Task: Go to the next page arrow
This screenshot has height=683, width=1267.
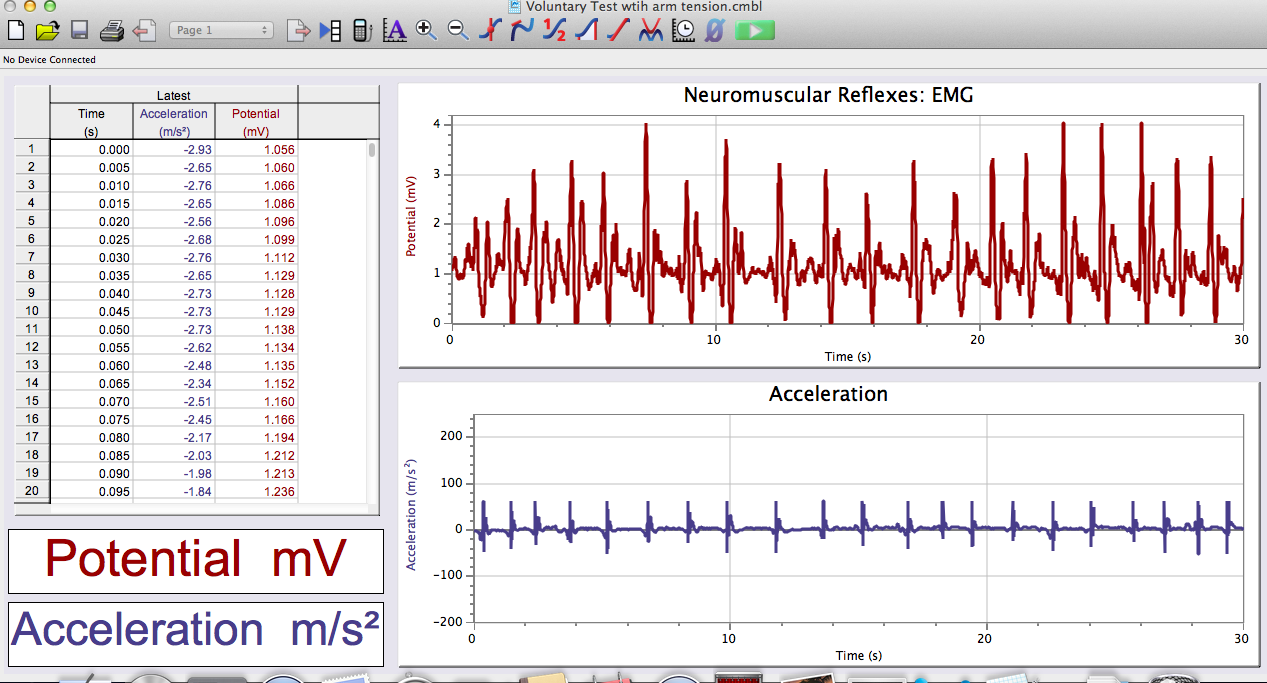Action: [298, 30]
